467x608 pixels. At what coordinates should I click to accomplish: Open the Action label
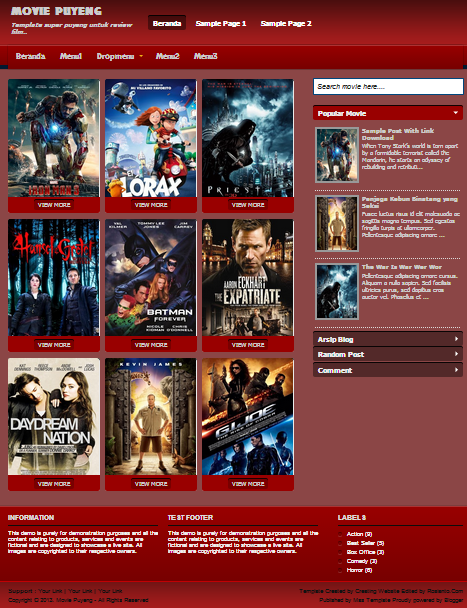359,534
